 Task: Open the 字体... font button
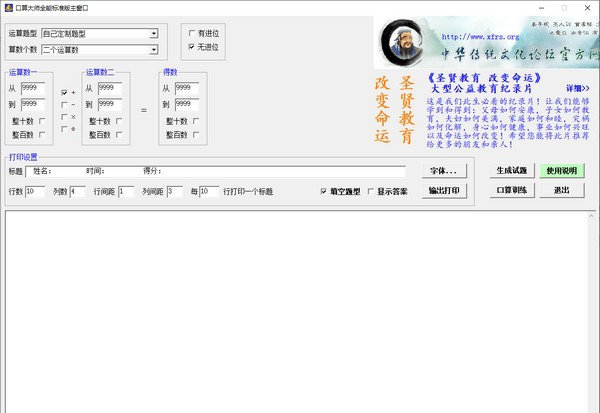tap(444, 171)
